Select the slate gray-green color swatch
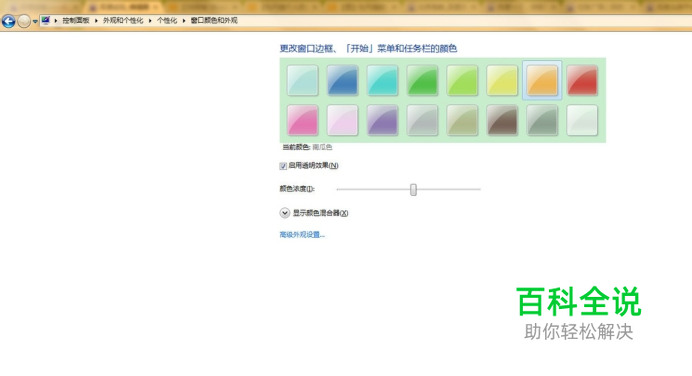692x376 pixels. coord(542,120)
